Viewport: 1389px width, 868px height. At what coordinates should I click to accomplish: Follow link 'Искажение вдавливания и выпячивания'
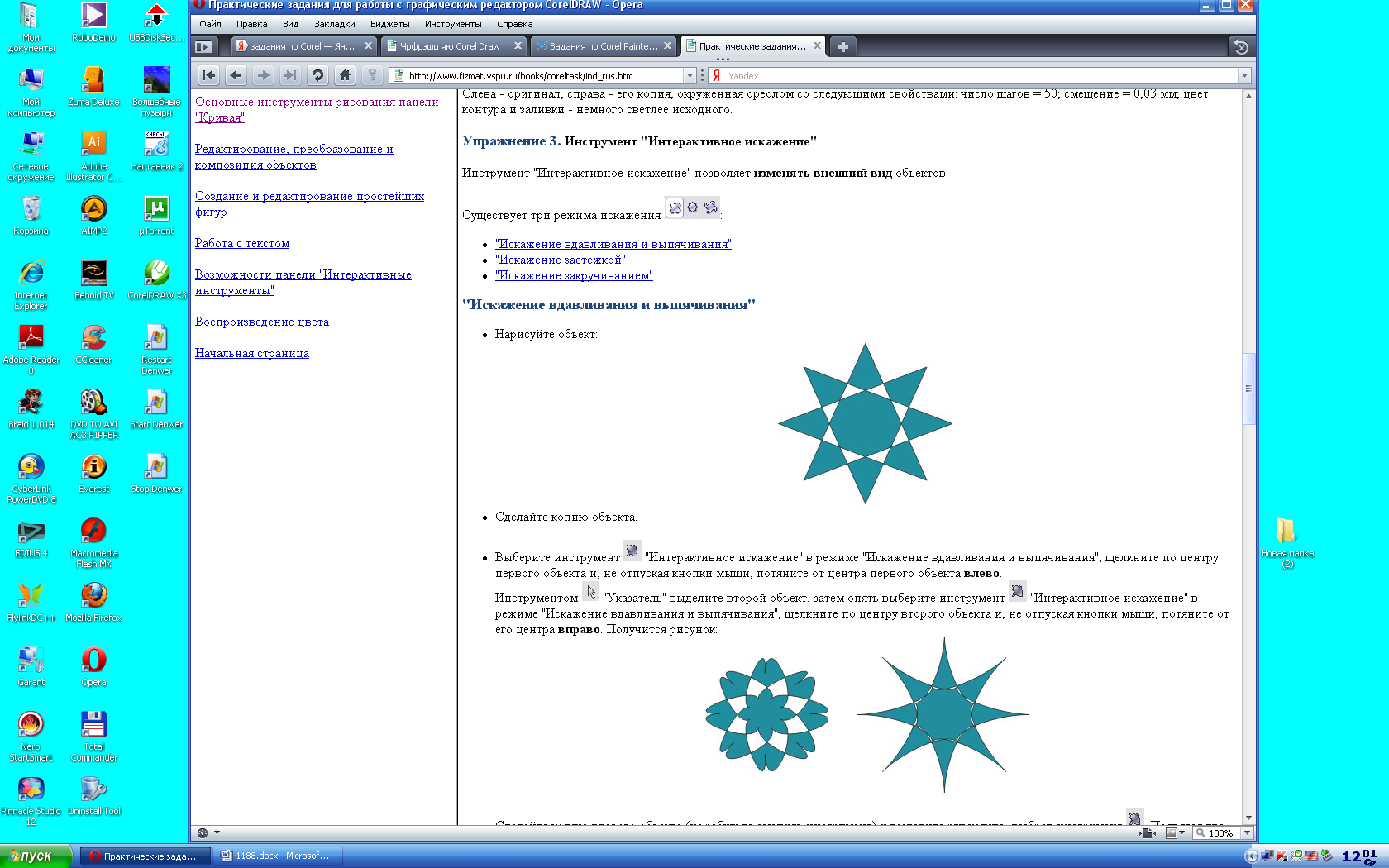click(613, 244)
